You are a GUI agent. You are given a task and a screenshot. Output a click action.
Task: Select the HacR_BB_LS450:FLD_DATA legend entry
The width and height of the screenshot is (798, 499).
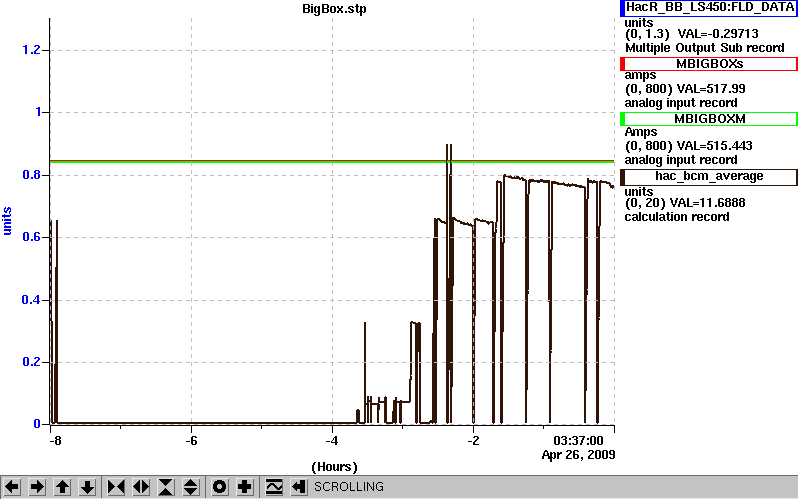pyautogui.click(x=708, y=8)
